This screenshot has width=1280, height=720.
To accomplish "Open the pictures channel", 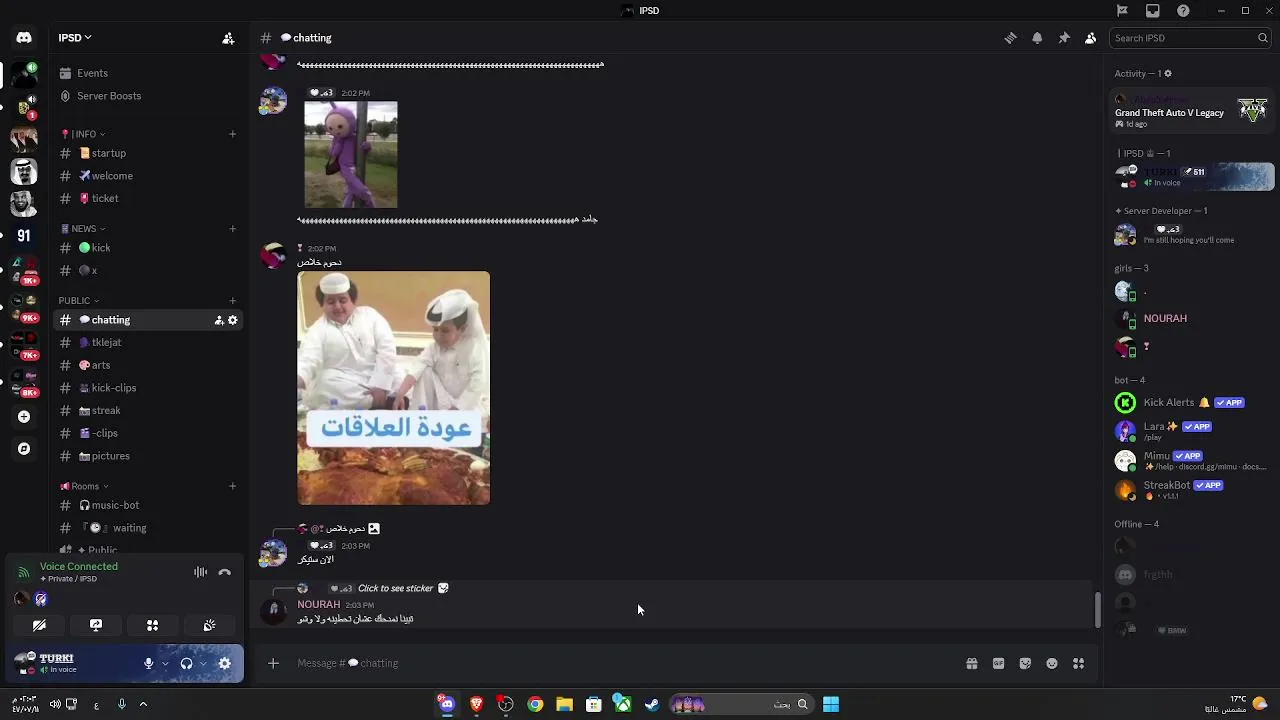I will click(x=148, y=456).
